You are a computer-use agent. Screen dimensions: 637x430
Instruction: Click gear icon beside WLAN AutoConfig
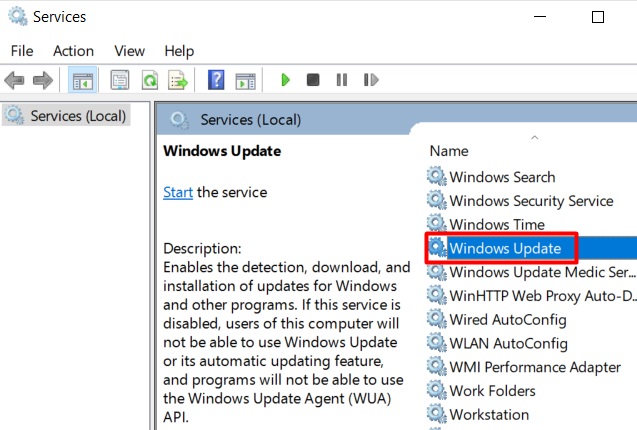click(437, 343)
